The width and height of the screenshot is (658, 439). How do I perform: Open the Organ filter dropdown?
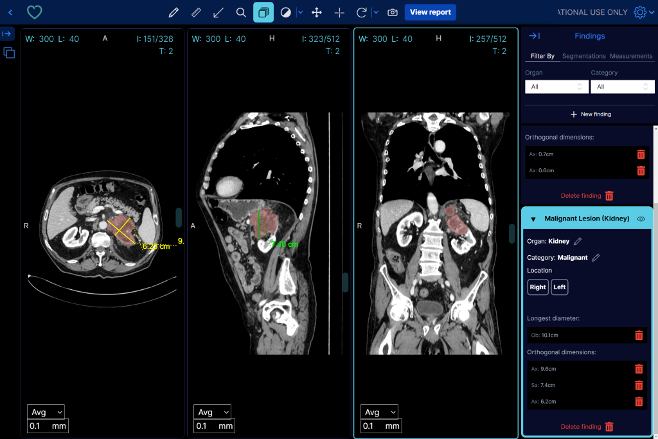tap(553, 87)
